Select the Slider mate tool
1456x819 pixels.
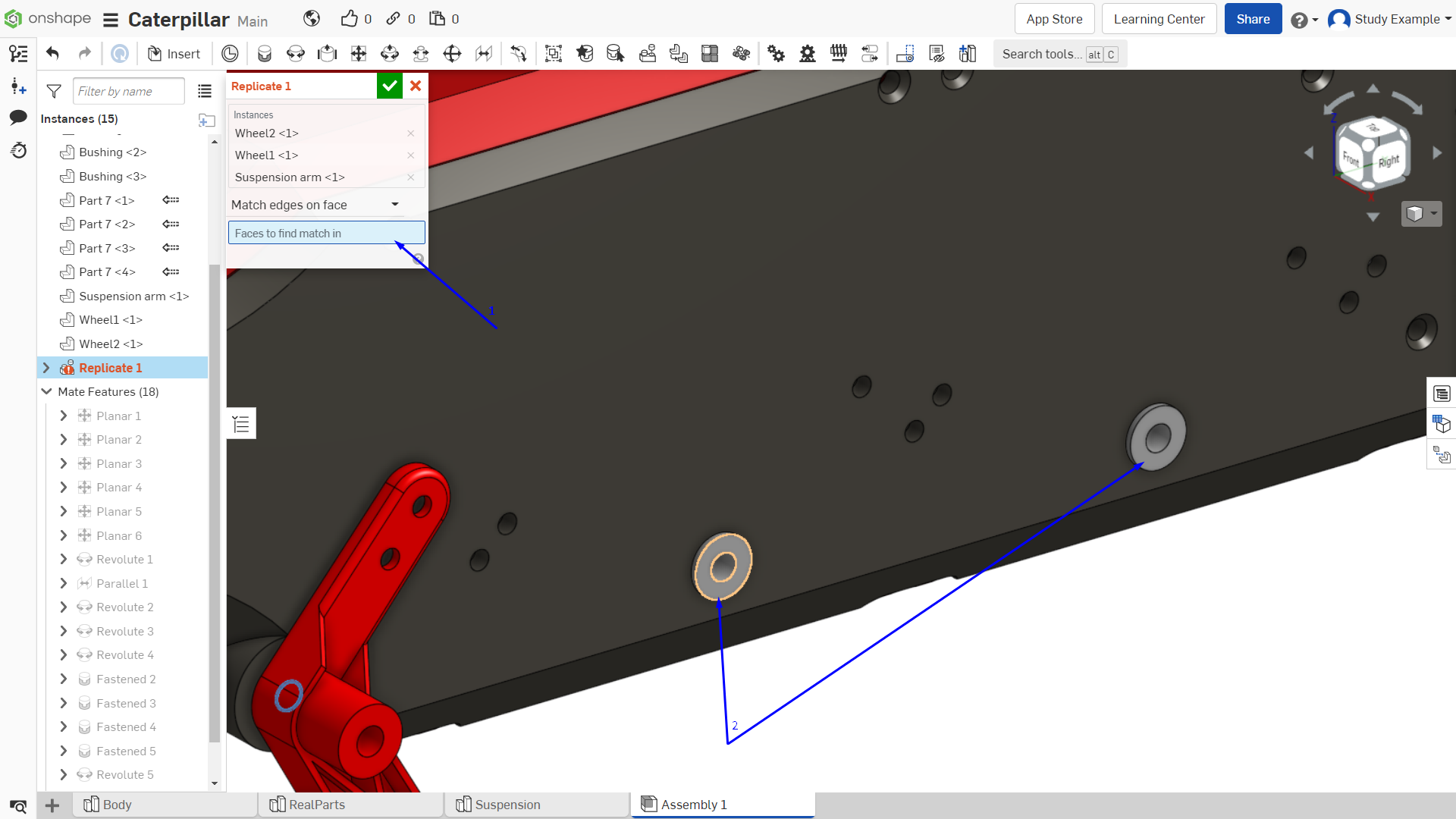pyautogui.click(x=327, y=54)
